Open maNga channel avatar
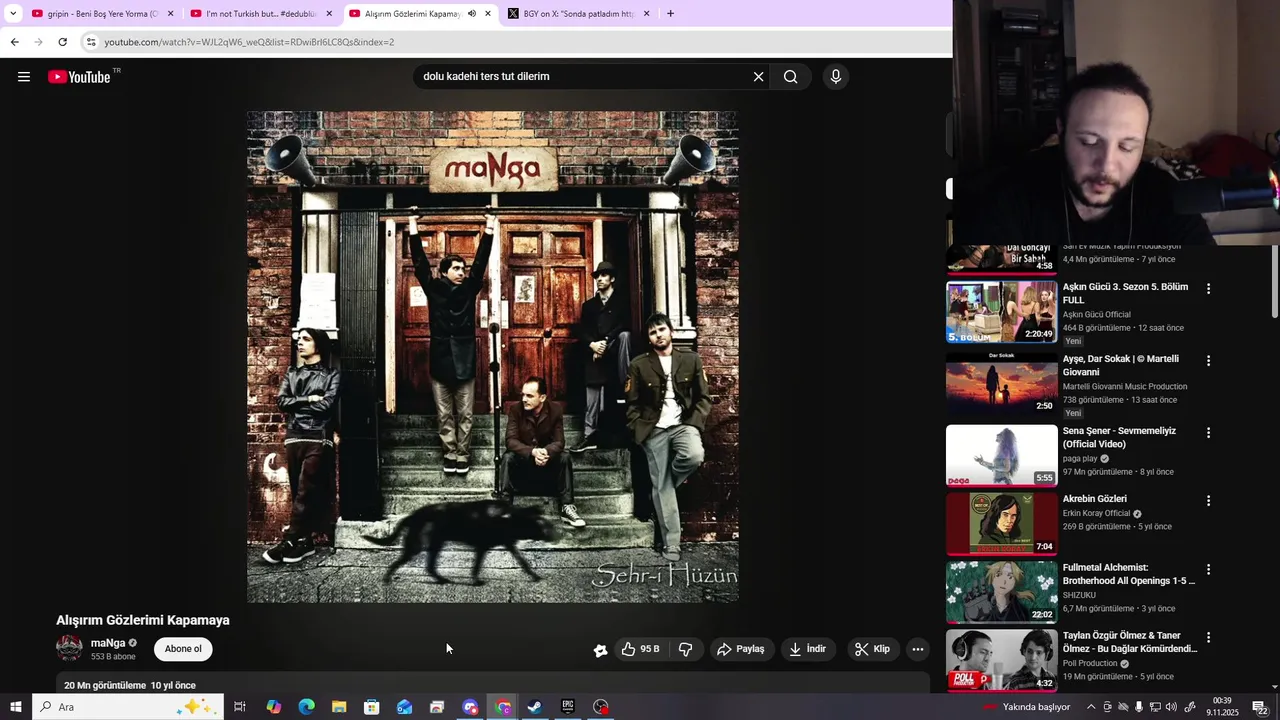The width and height of the screenshot is (1280, 720). click(69, 648)
